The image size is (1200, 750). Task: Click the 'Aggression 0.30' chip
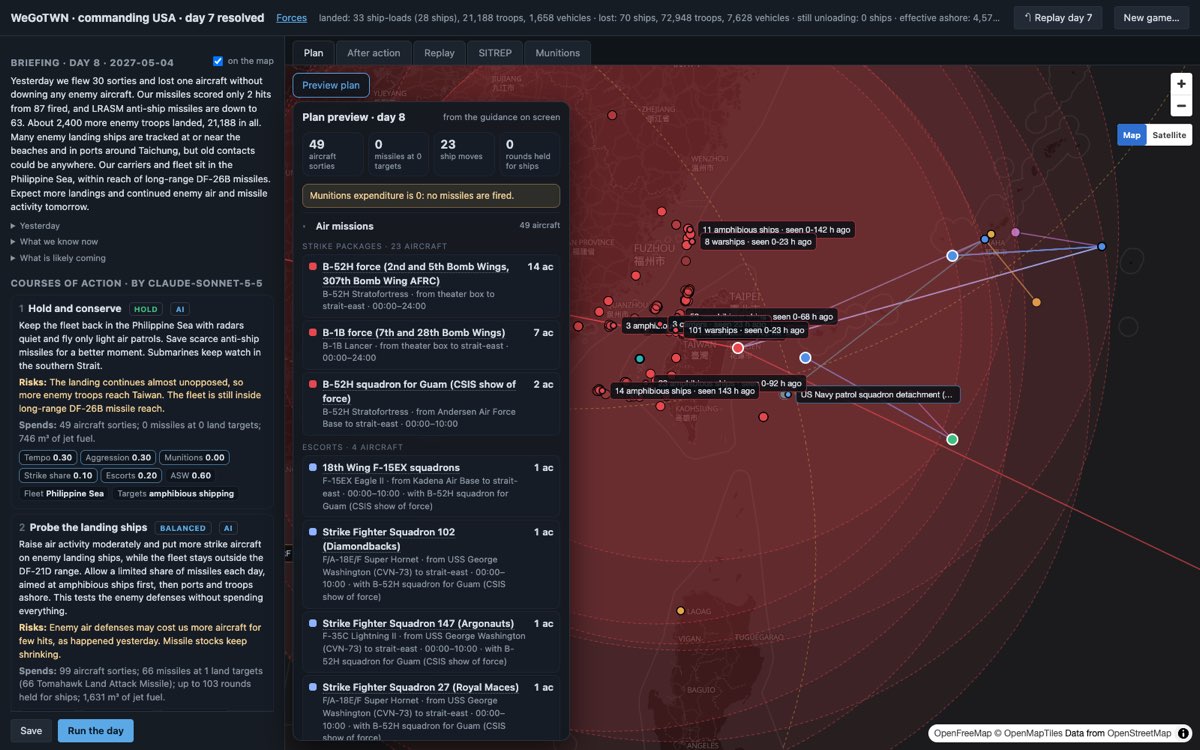click(118, 457)
